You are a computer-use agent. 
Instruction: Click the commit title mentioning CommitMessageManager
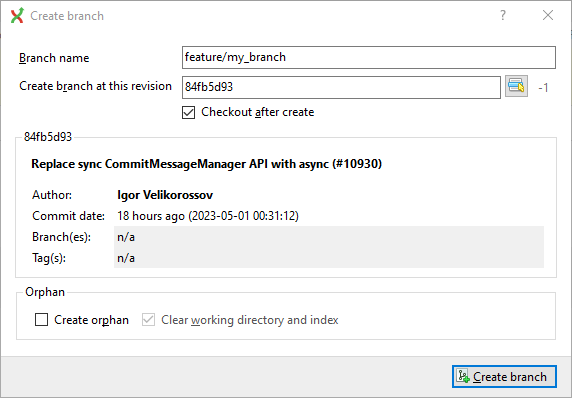206,164
